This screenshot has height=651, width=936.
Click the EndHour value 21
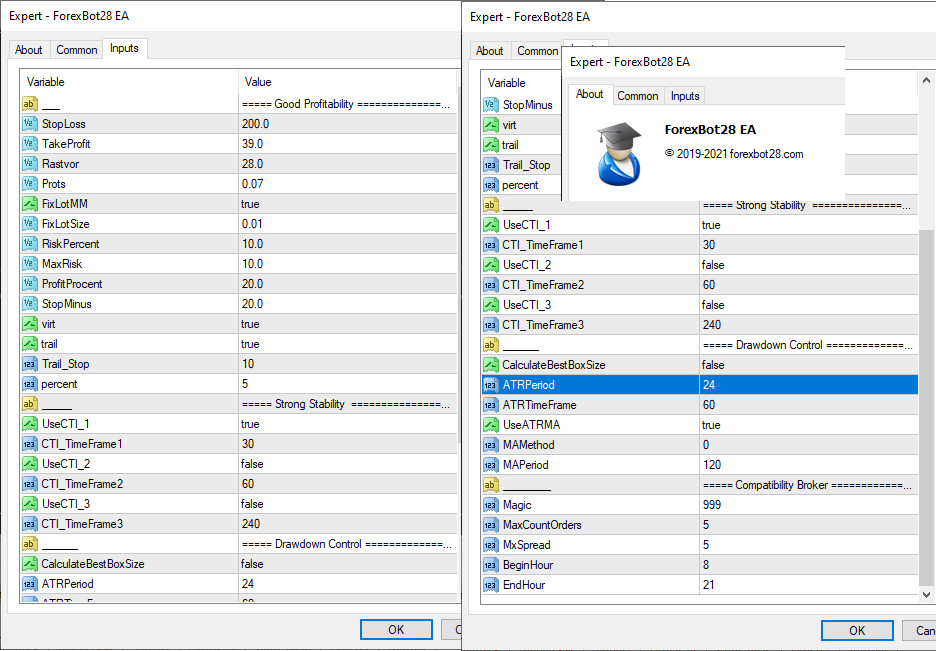(709, 585)
